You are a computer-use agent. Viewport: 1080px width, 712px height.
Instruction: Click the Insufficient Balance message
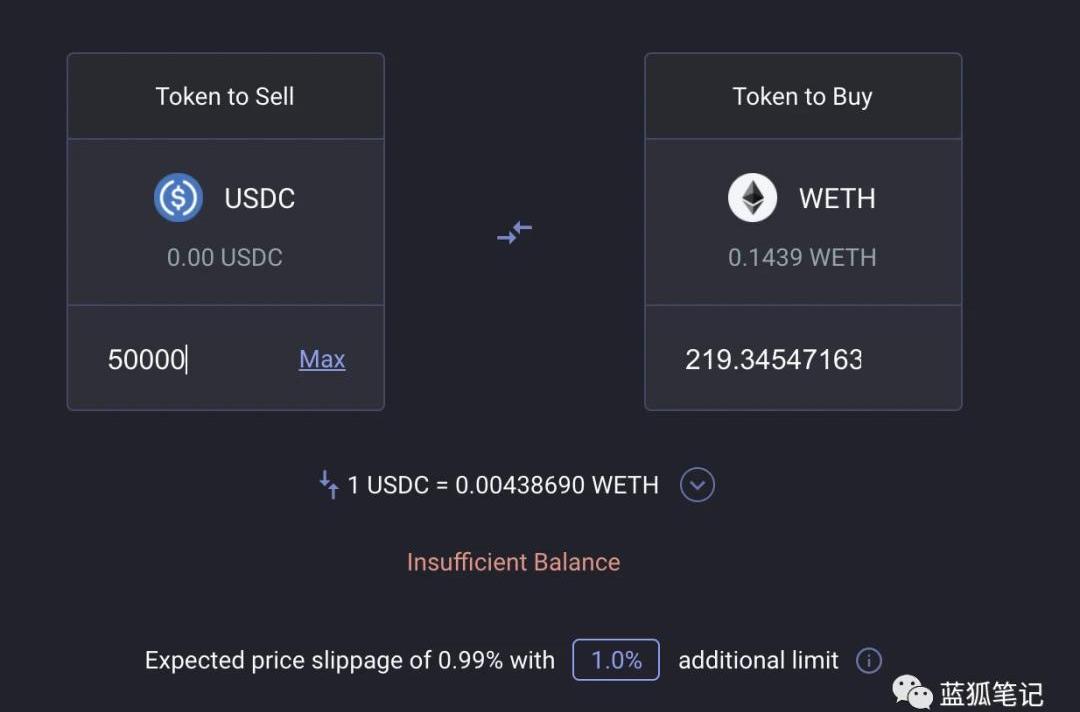(x=513, y=562)
